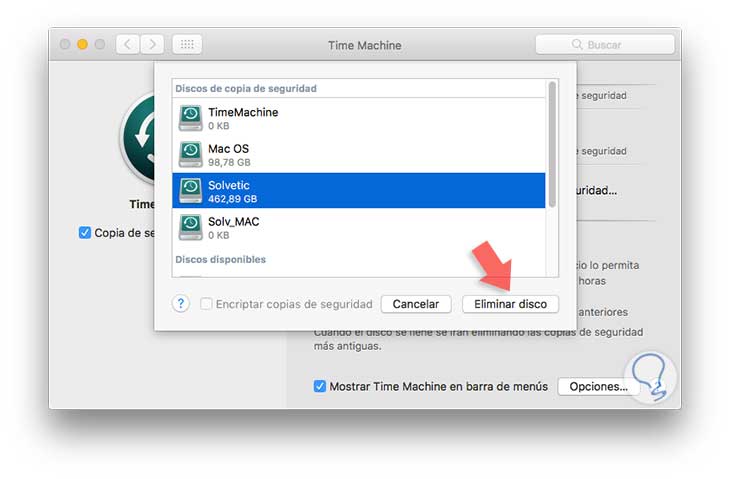Go back with the left chevron button

[127, 45]
